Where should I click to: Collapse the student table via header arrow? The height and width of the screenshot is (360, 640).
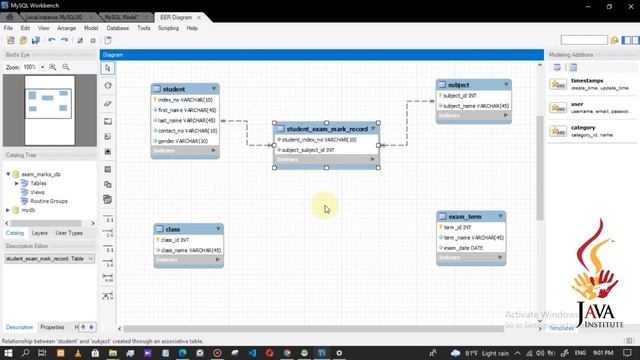(x=214, y=89)
